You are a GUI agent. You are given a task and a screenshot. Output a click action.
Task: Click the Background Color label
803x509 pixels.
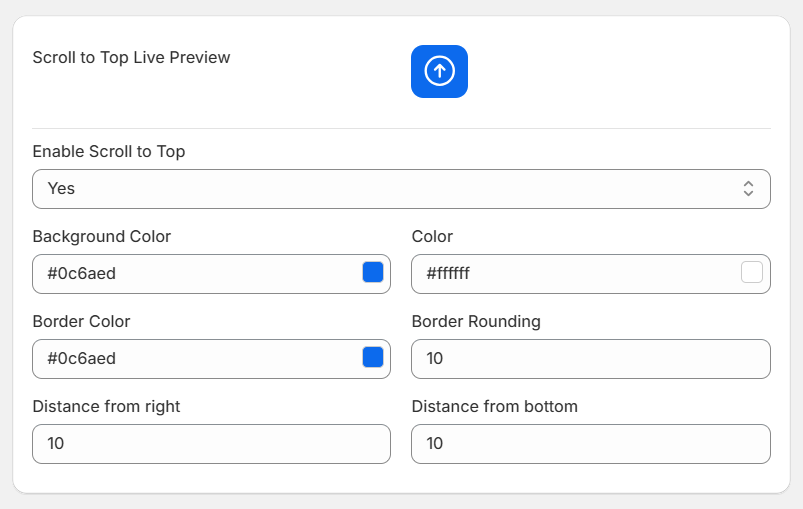coord(101,237)
